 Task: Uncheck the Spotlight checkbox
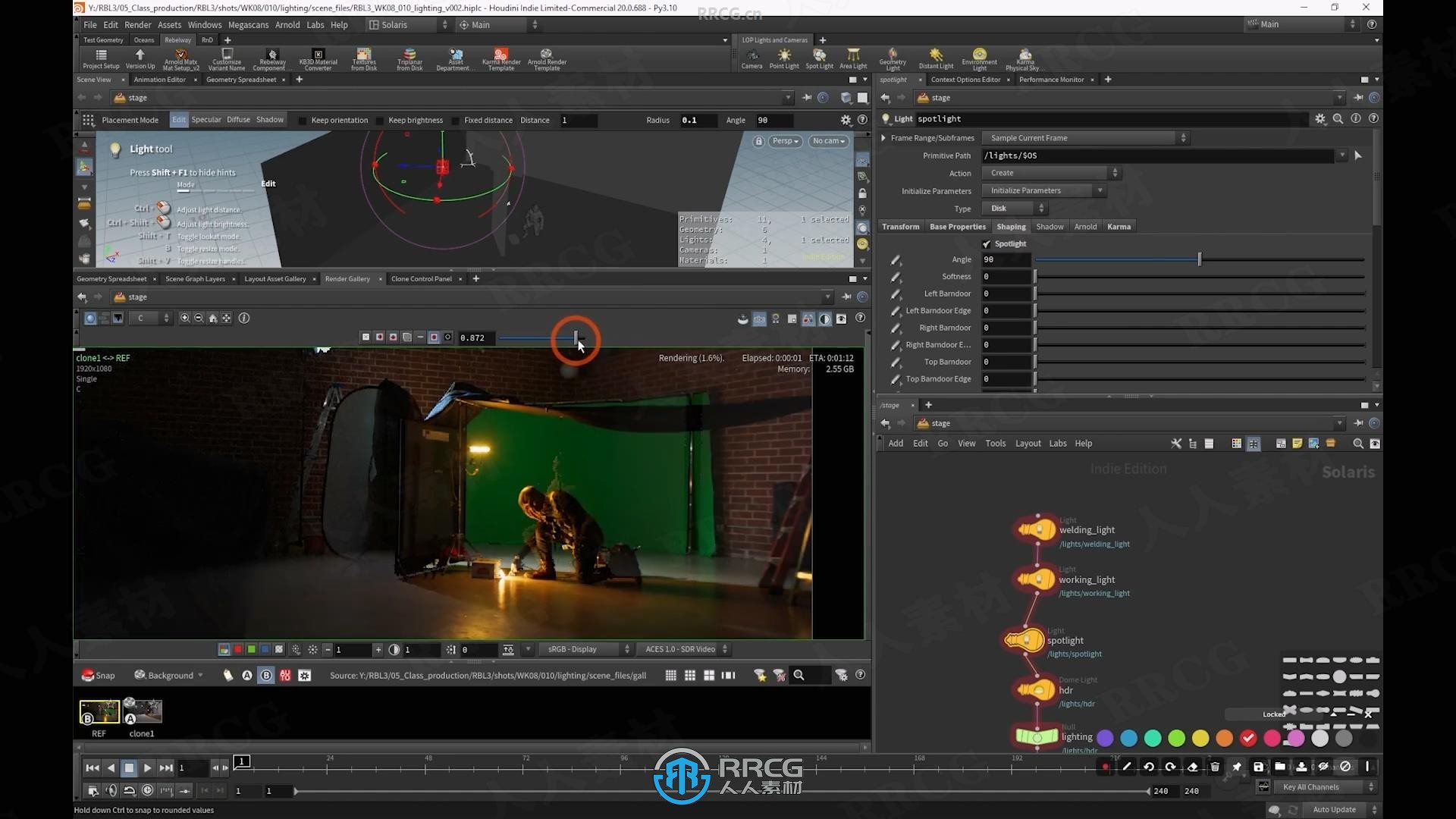(987, 244)
